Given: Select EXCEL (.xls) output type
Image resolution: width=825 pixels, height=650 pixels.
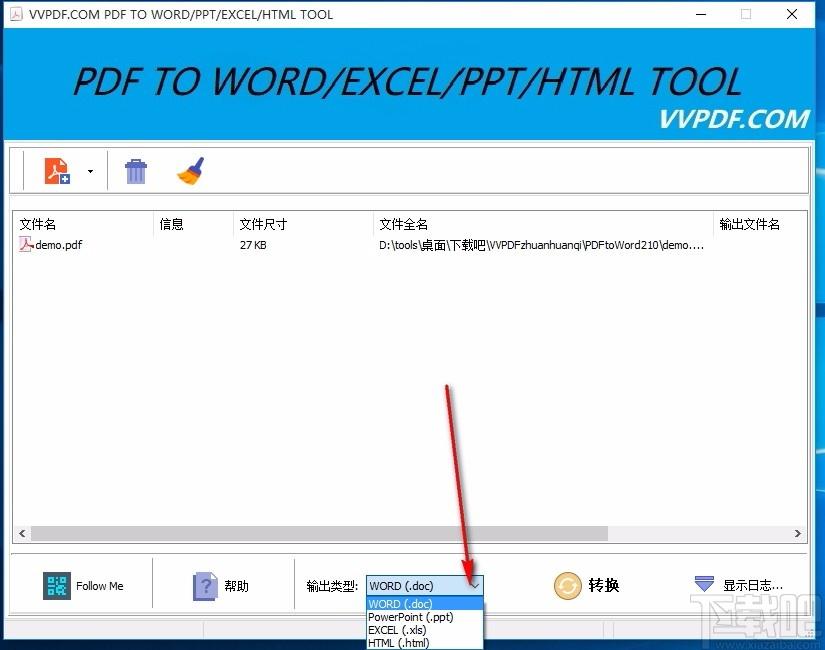Looking at the screenshot, I should coord(425,630).
